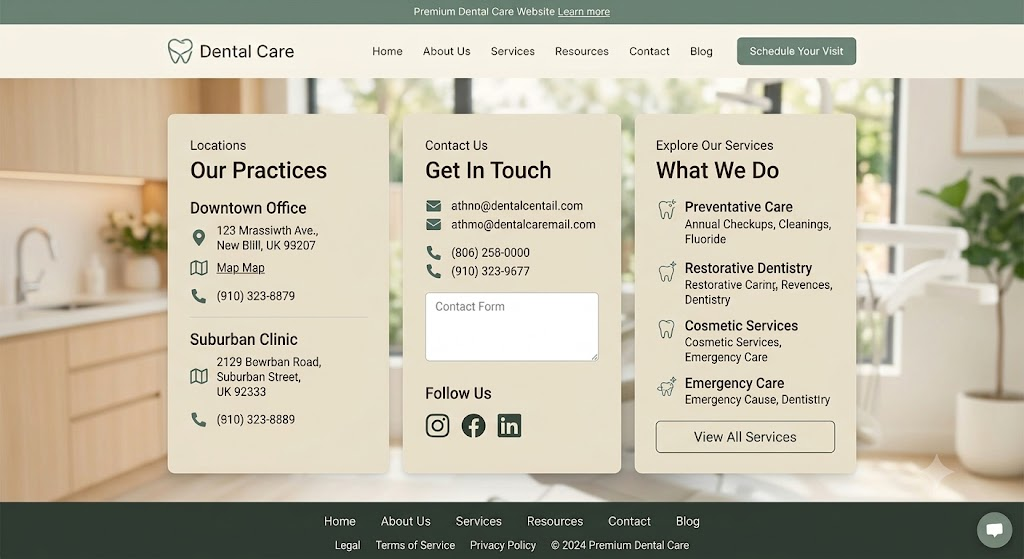Open Home in the footer
This screenshot has width=1024, height=559.
[x=340, y=521]
